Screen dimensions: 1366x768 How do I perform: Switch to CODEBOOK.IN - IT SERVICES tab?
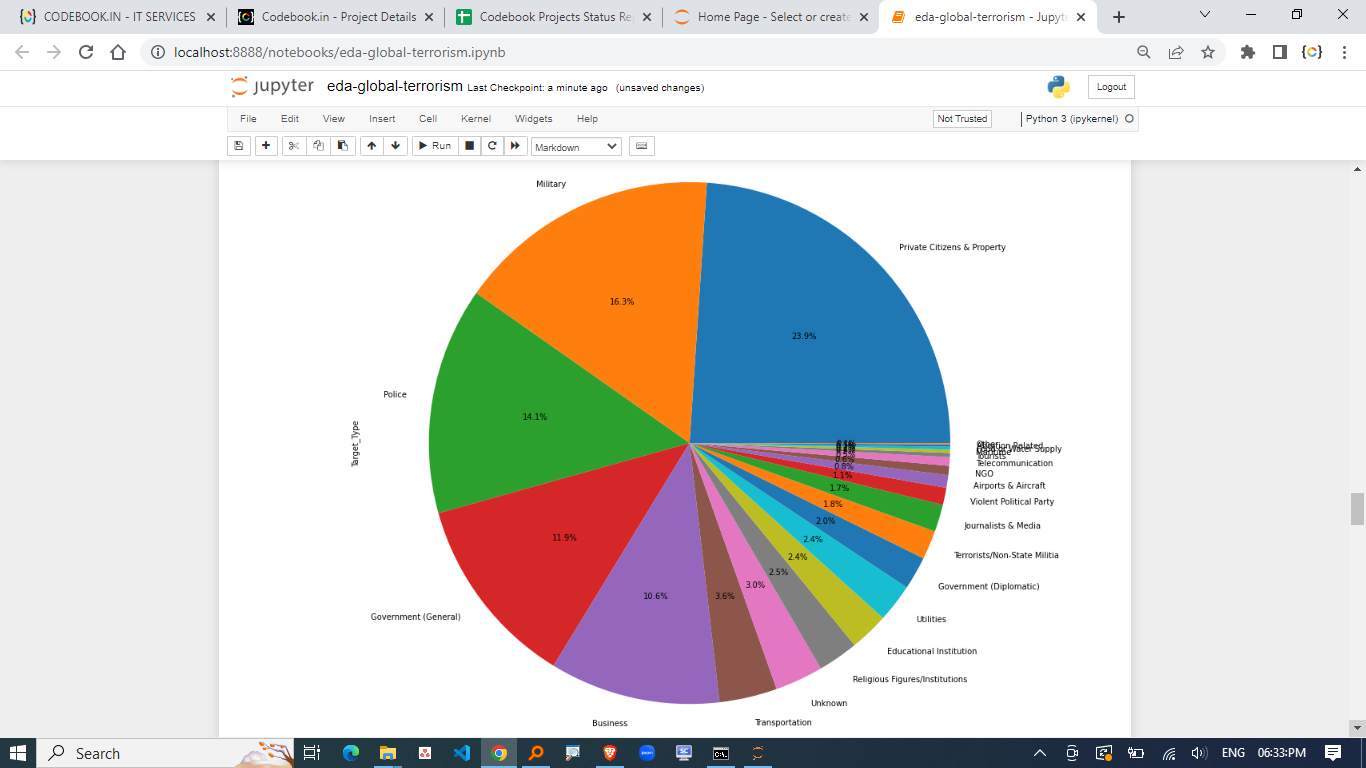pos(119,17)
